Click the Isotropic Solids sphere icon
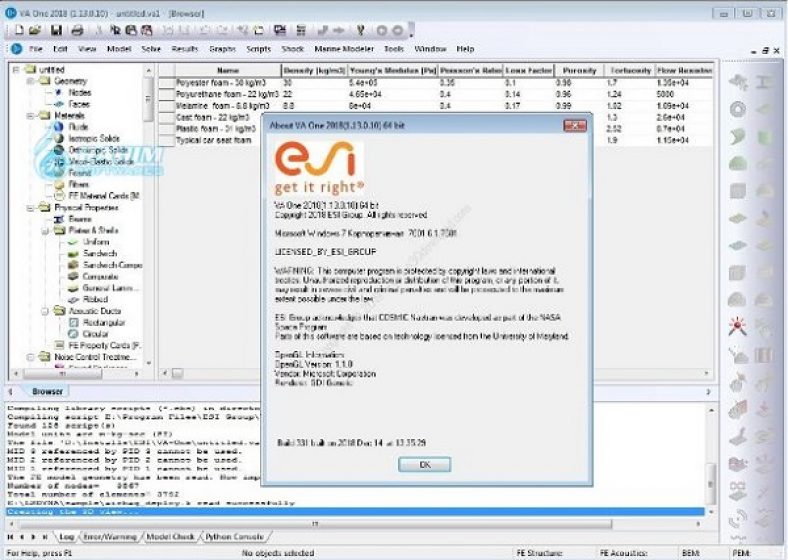 coord(59,138)
